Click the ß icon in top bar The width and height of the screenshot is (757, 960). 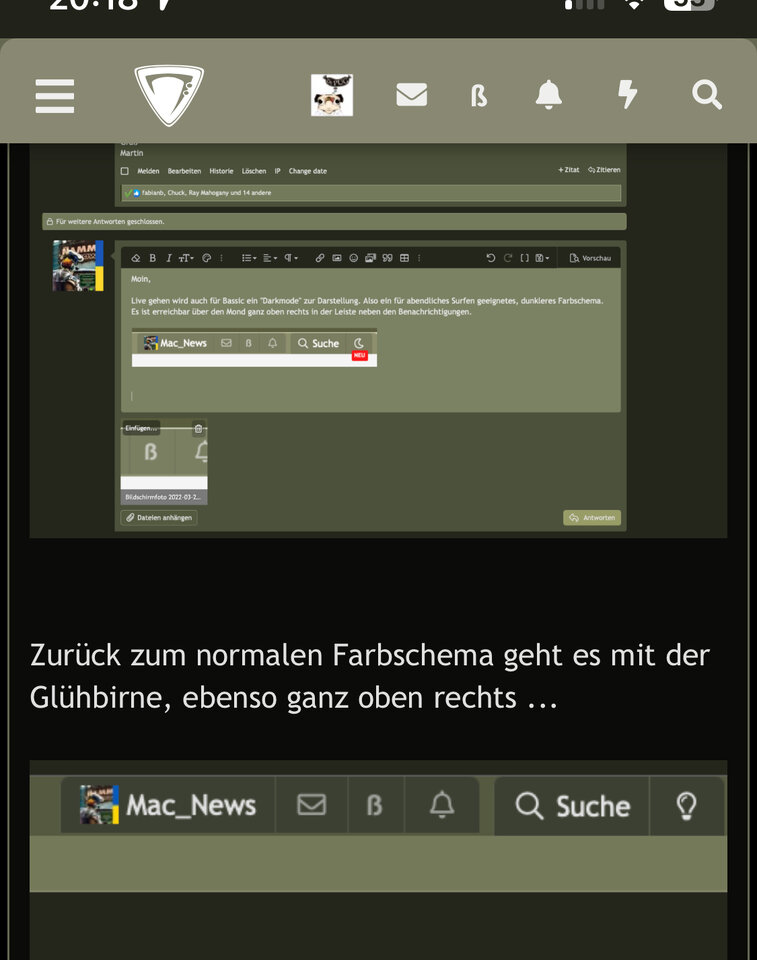coord(479,96)
